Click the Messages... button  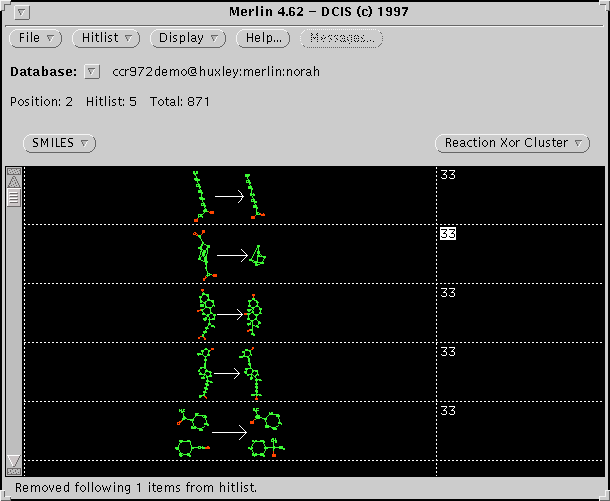click(x=341, y=38)
